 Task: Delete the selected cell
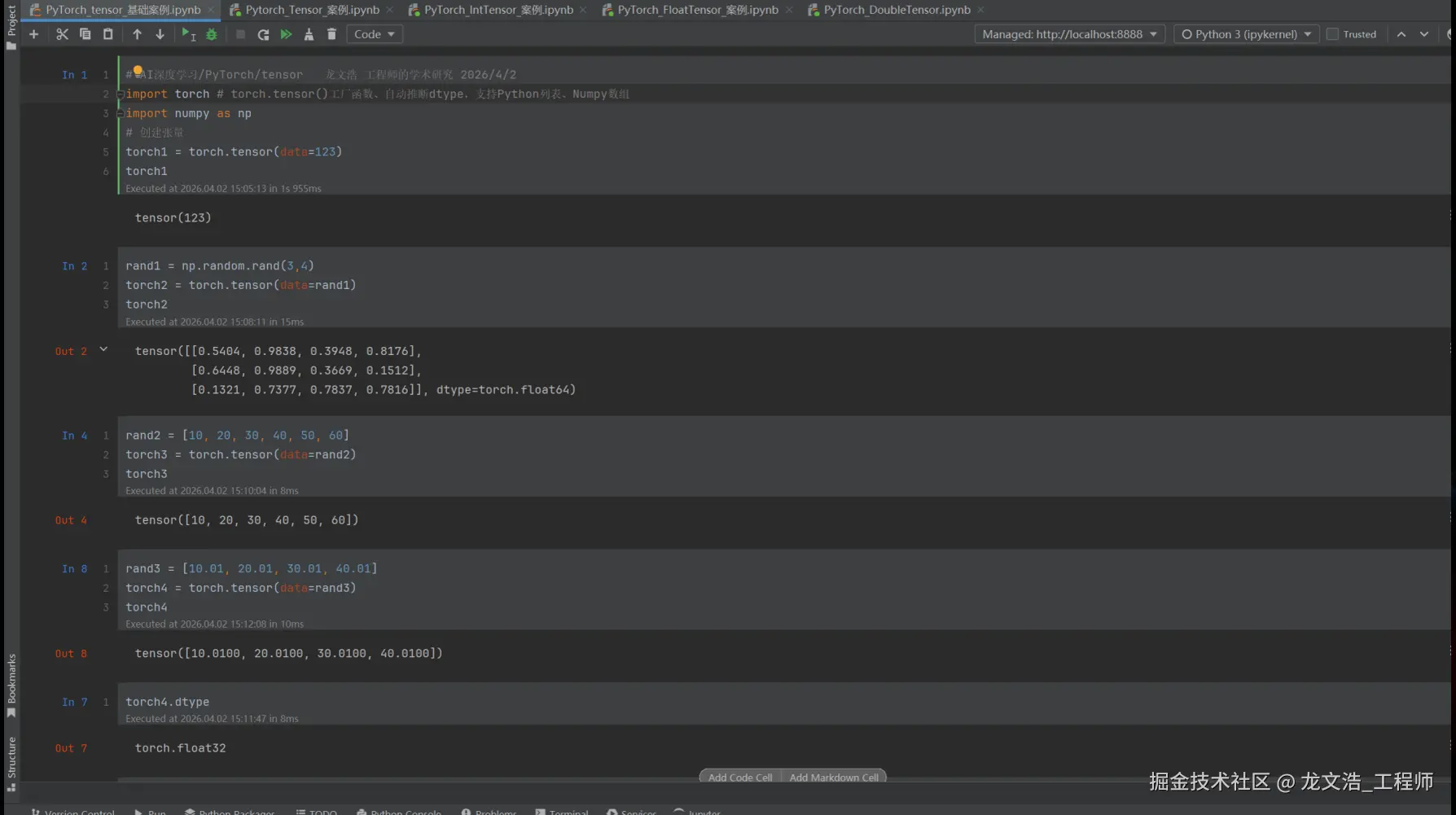click(331, 34)
